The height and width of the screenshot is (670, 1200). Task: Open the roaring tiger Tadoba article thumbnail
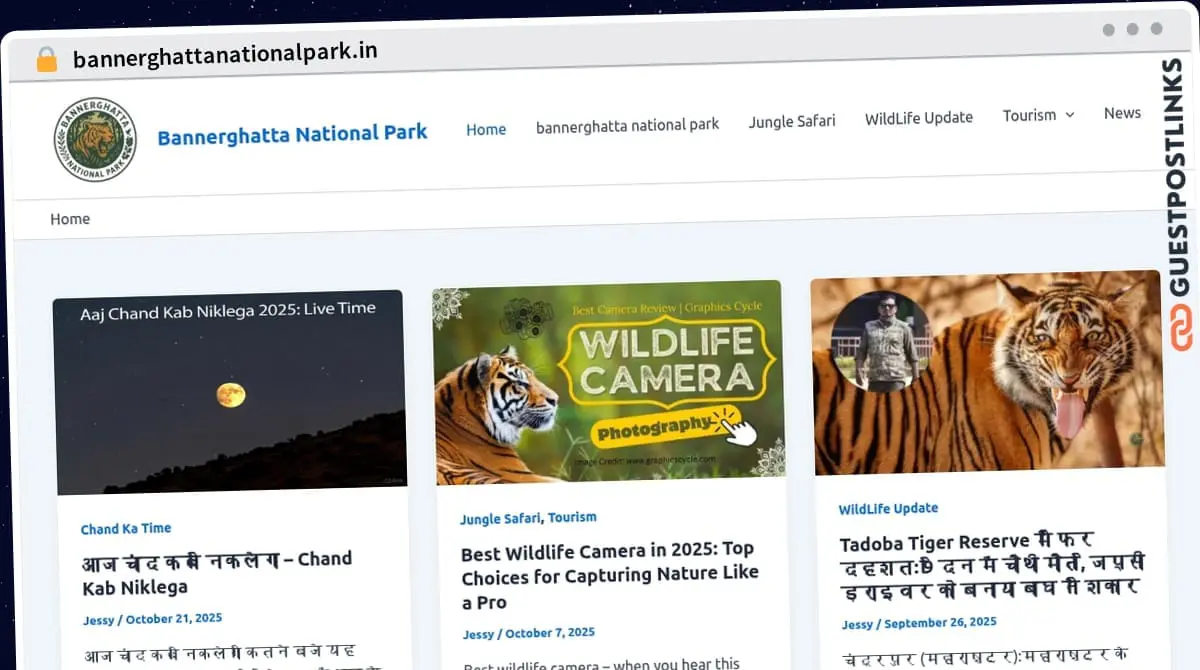click(987, 372)
